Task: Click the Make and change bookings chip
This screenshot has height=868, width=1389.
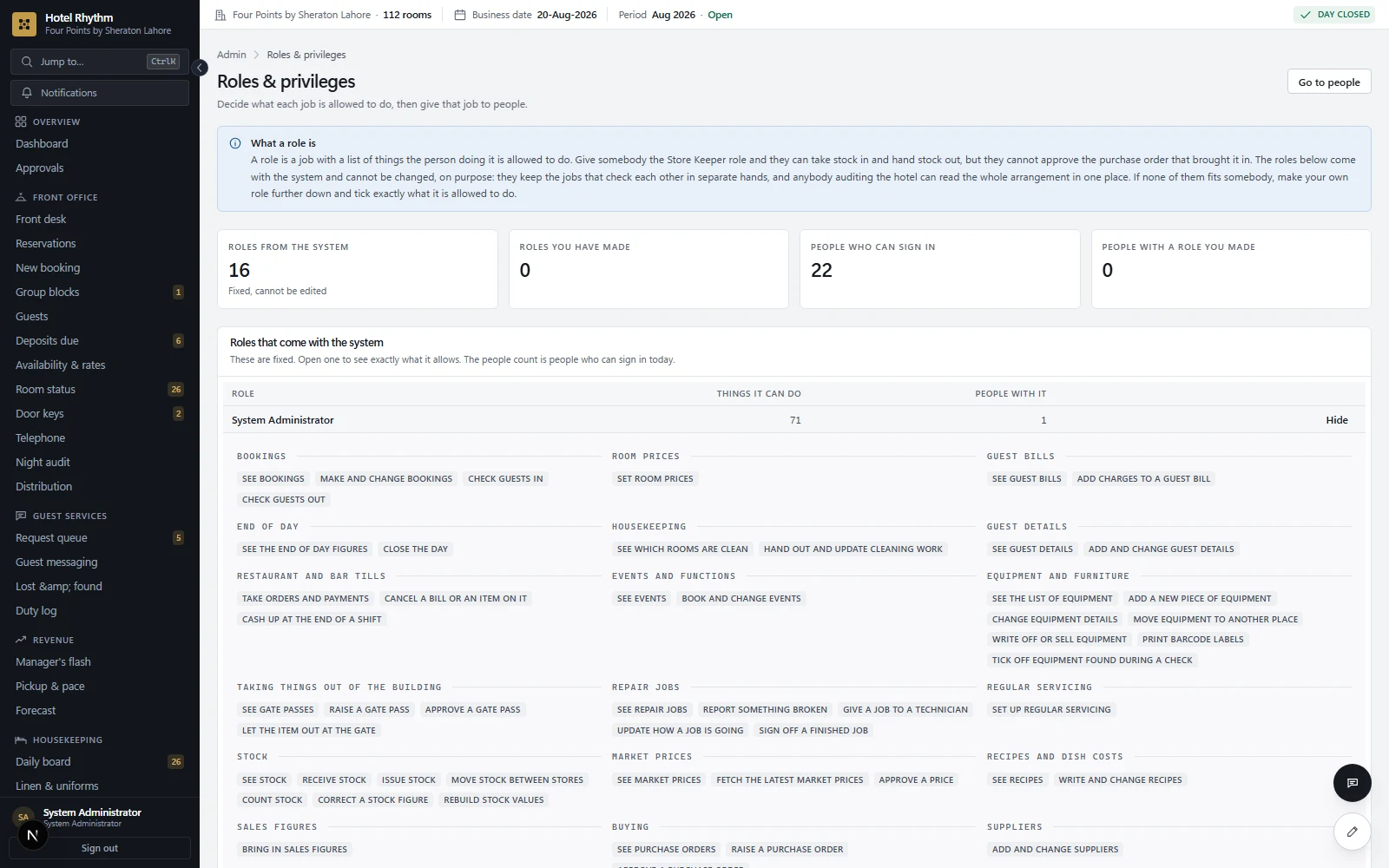Action: (386, 479)
